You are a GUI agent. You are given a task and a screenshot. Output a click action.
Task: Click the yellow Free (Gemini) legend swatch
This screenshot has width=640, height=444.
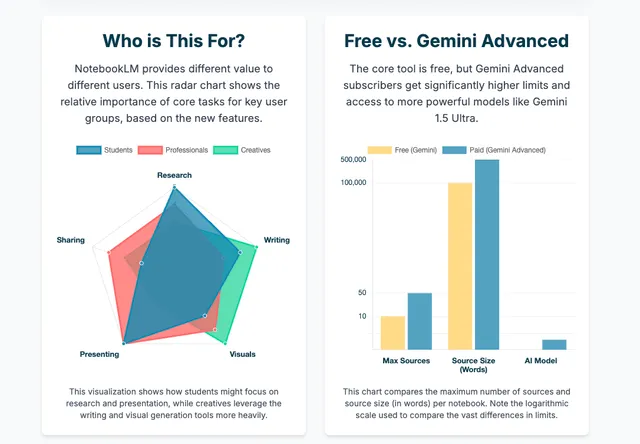click(380, 150)
